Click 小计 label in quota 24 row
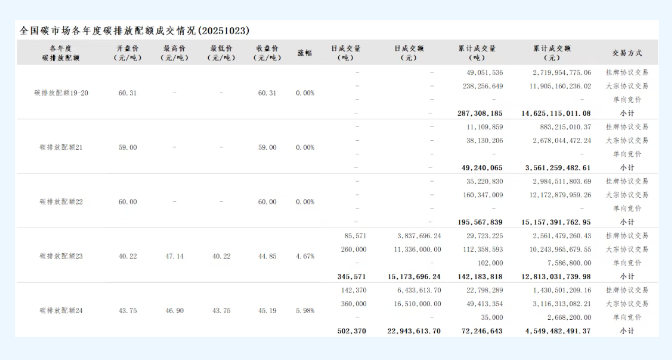Image resolution: width=672 pixels, height=360 pixels. 627,331
